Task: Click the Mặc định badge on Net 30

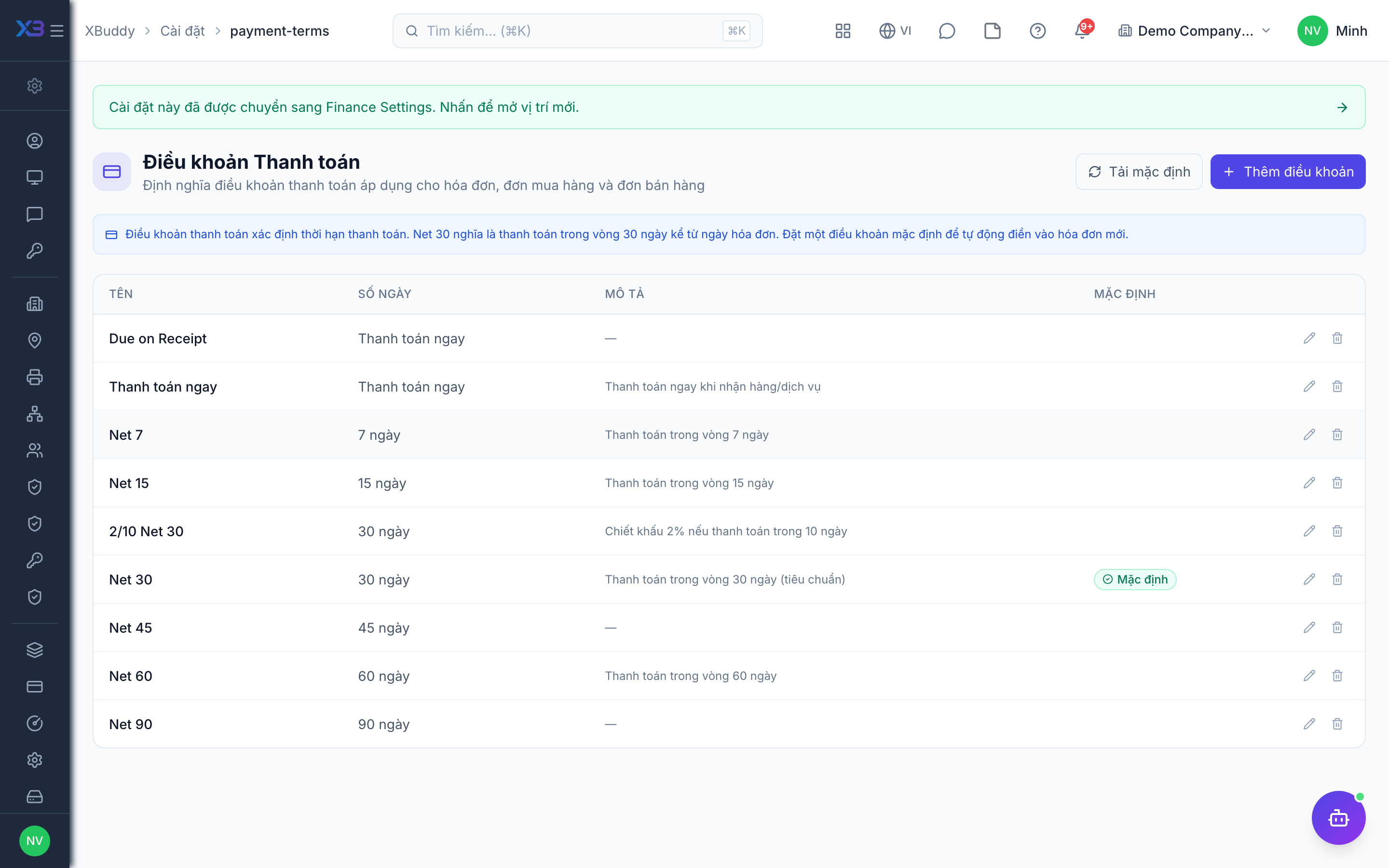Action: (1135, 579)
